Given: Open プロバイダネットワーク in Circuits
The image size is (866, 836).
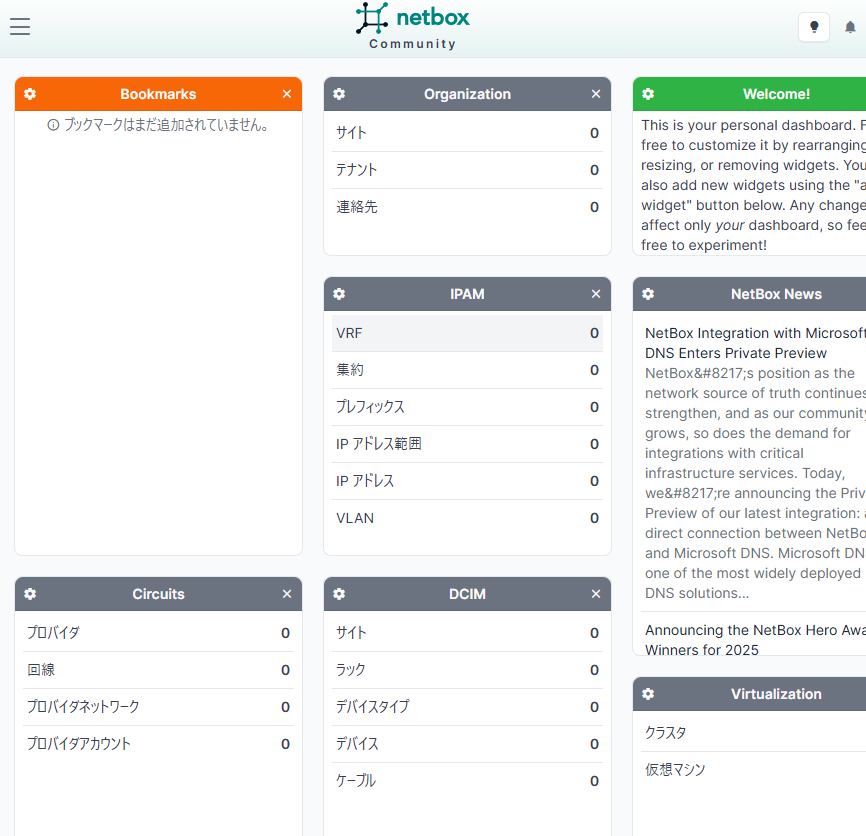Looking at the screenshot, I should click(x=158, y=707).
